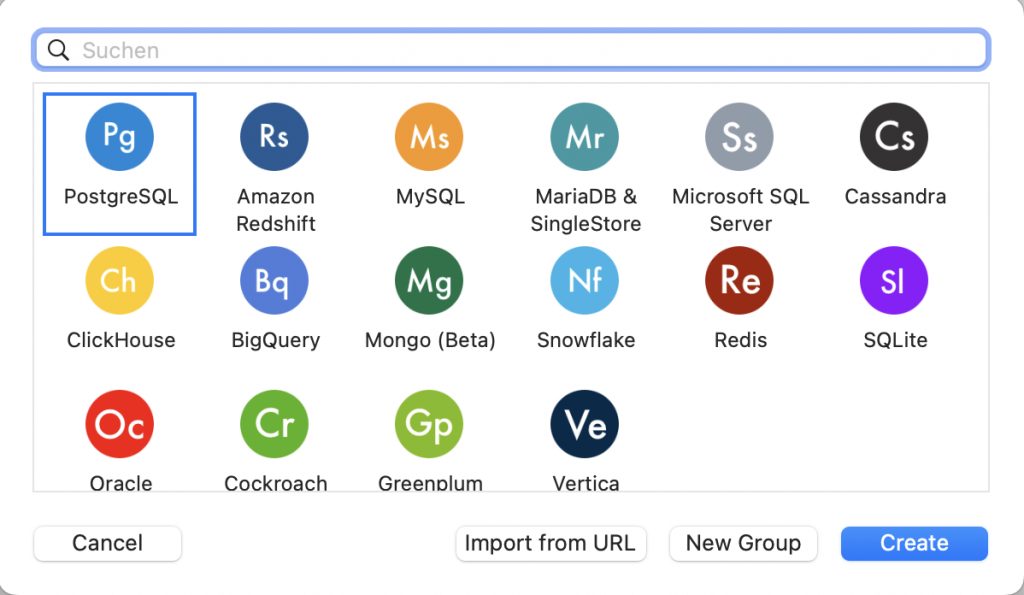Screen dimensions: 1024x595
Task: Choose the Mongo (Beta) icon
Action: 430,281
